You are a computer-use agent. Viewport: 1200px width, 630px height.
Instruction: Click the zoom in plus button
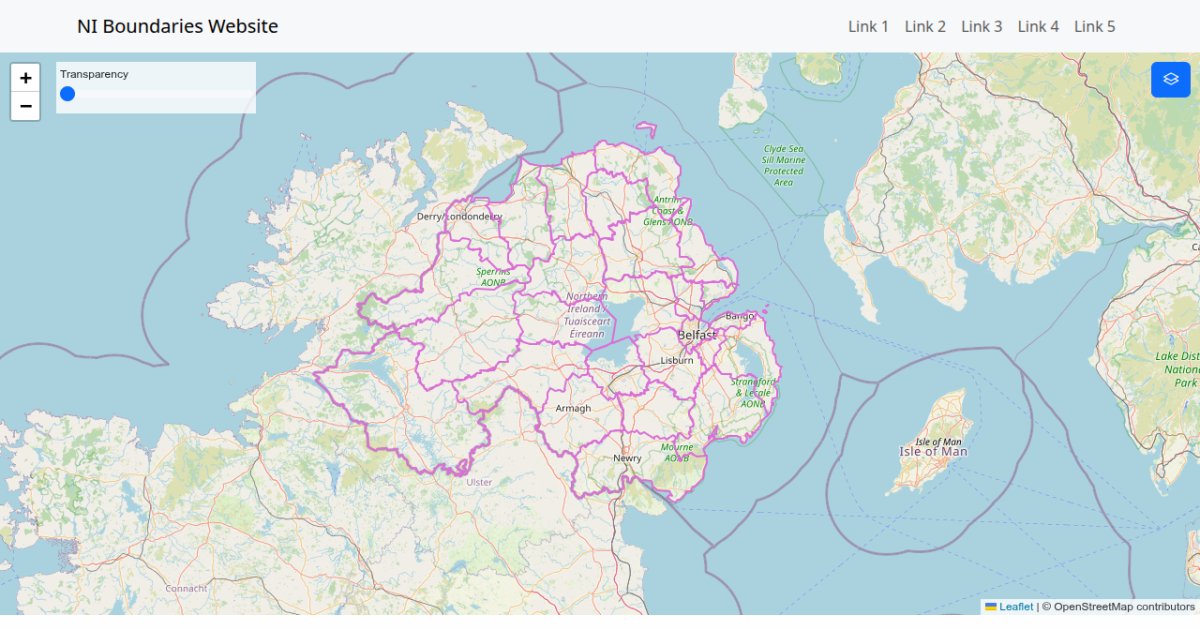25,78
